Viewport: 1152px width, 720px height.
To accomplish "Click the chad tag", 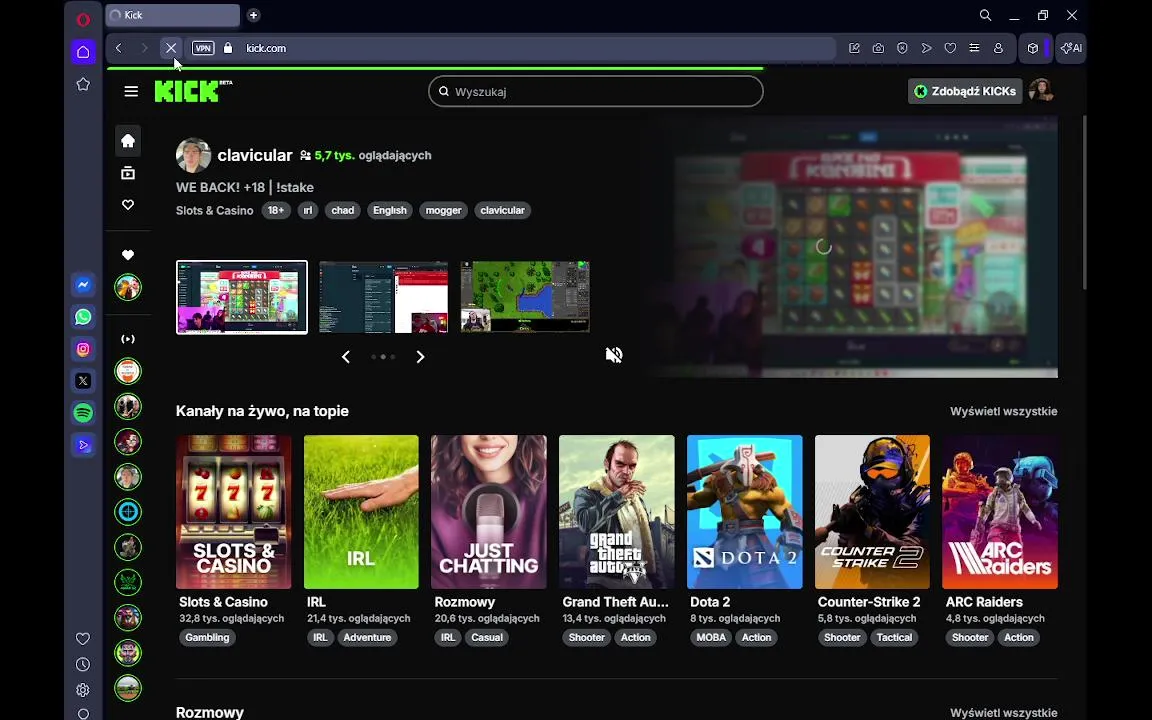I will click(x=342, y=210).
